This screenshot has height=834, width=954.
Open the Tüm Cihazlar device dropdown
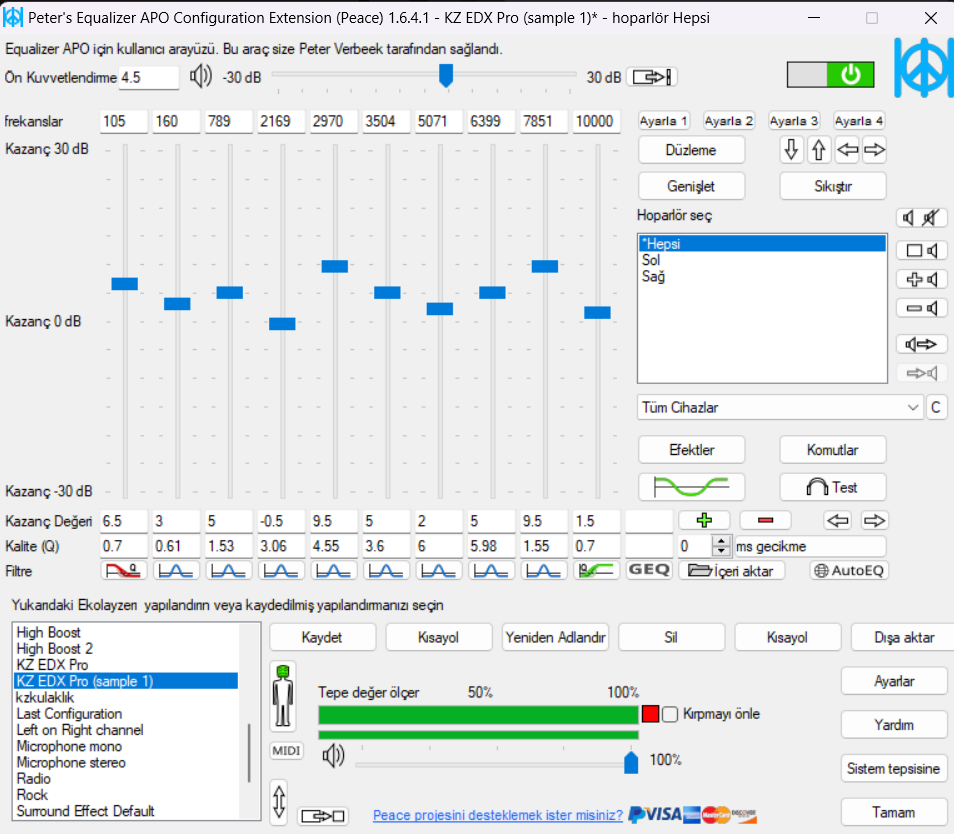pyautogui.click(x=781, y=408)
